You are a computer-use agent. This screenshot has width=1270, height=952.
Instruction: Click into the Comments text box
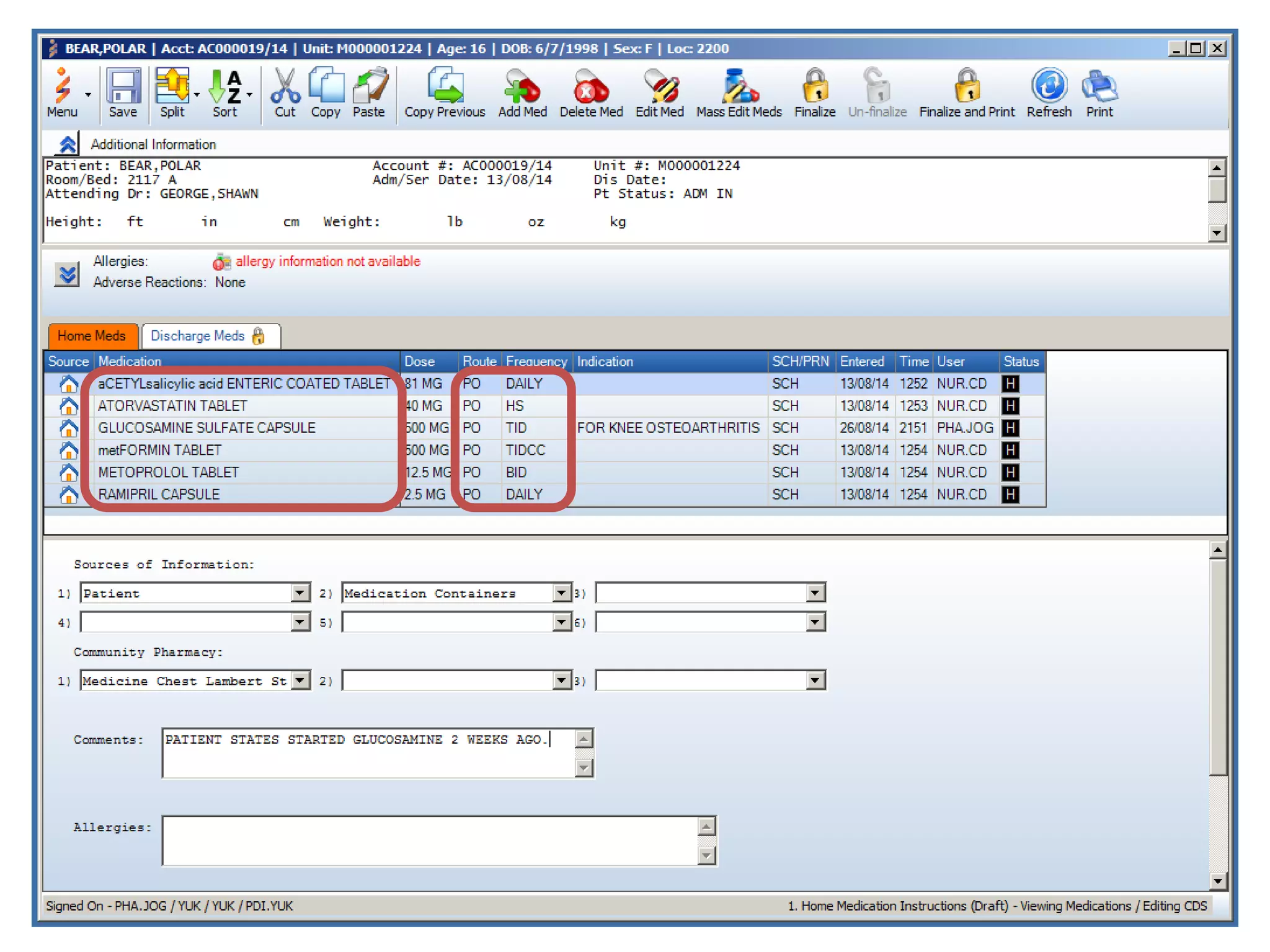coord(369,755)
